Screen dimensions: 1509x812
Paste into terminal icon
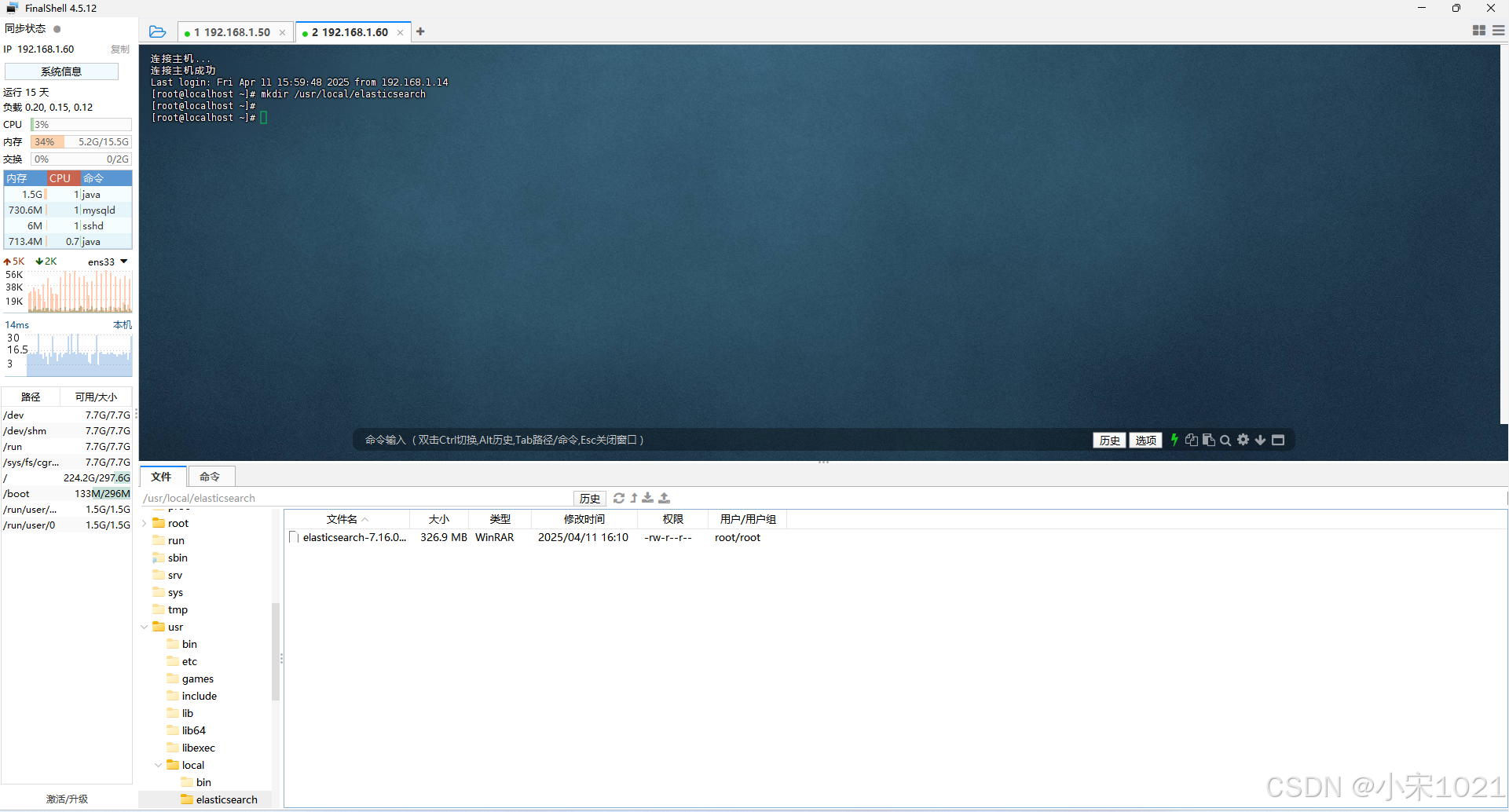coord(1209,440)
